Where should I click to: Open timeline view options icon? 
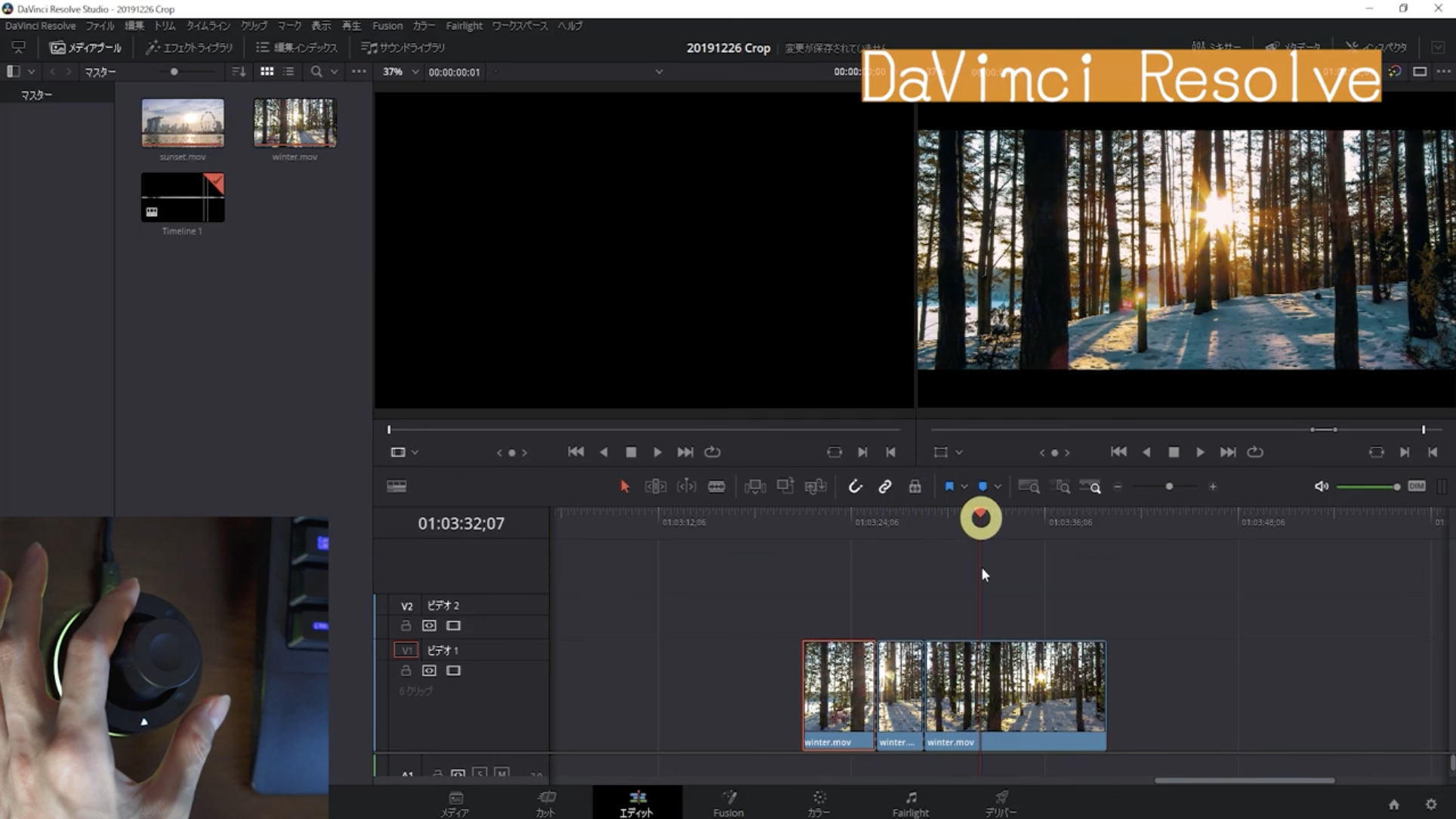[396, 487]
